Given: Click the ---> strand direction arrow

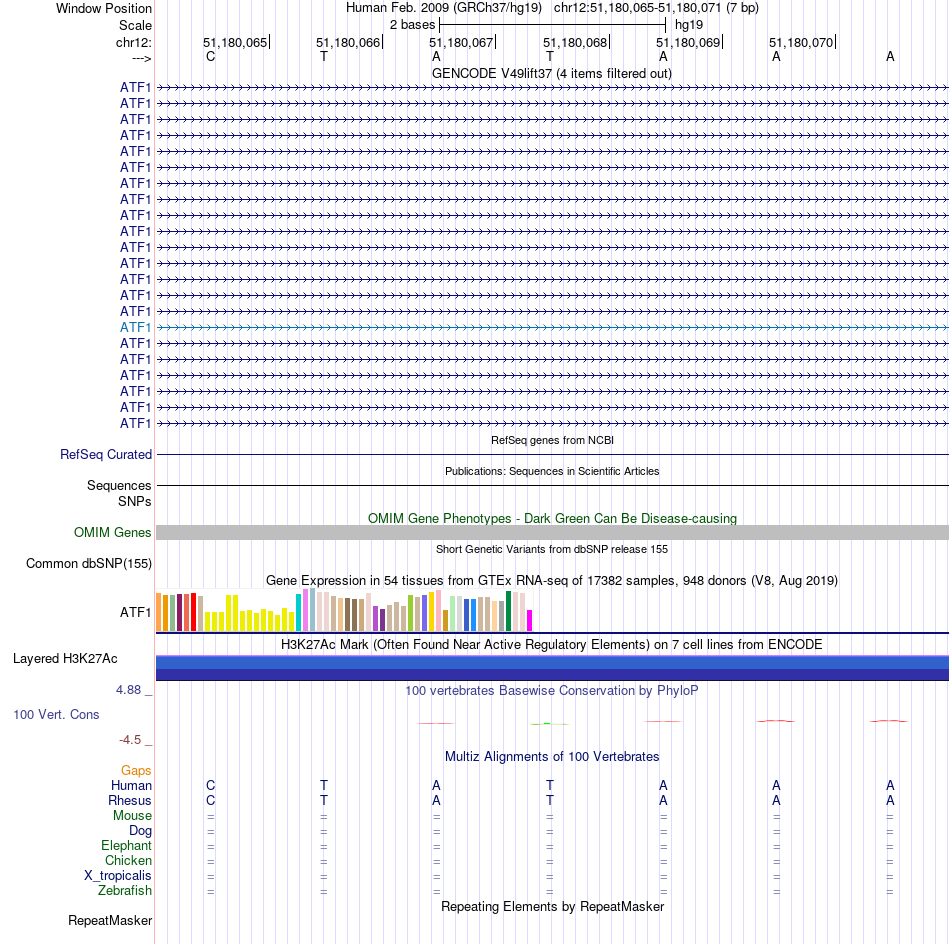Looking at the screenshot, I should click(141, 58).
